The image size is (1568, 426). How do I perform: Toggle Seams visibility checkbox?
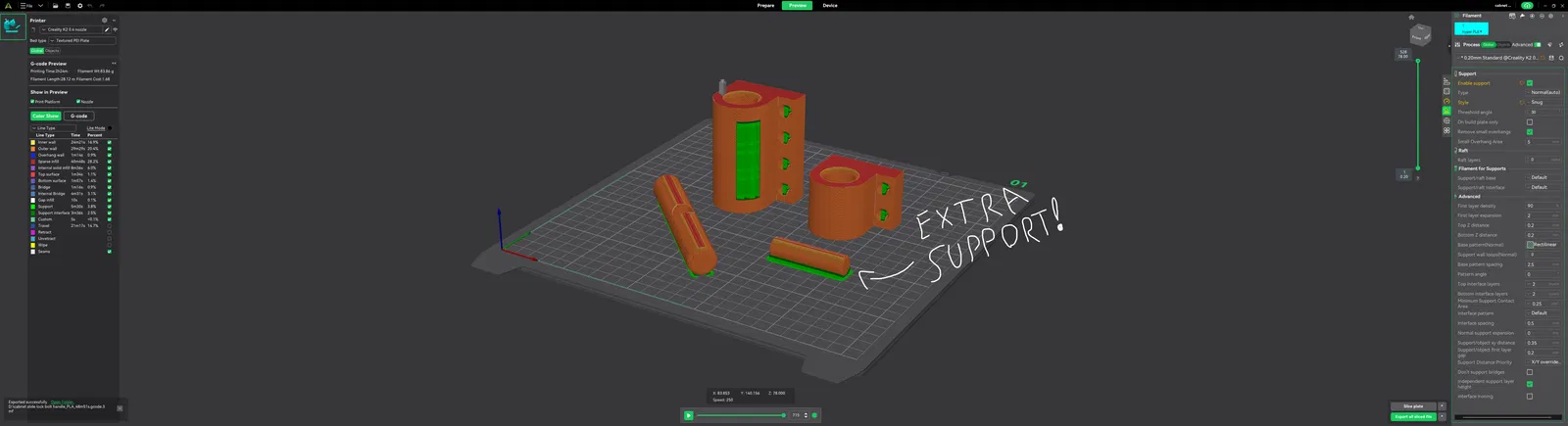[x=109, y=252]
